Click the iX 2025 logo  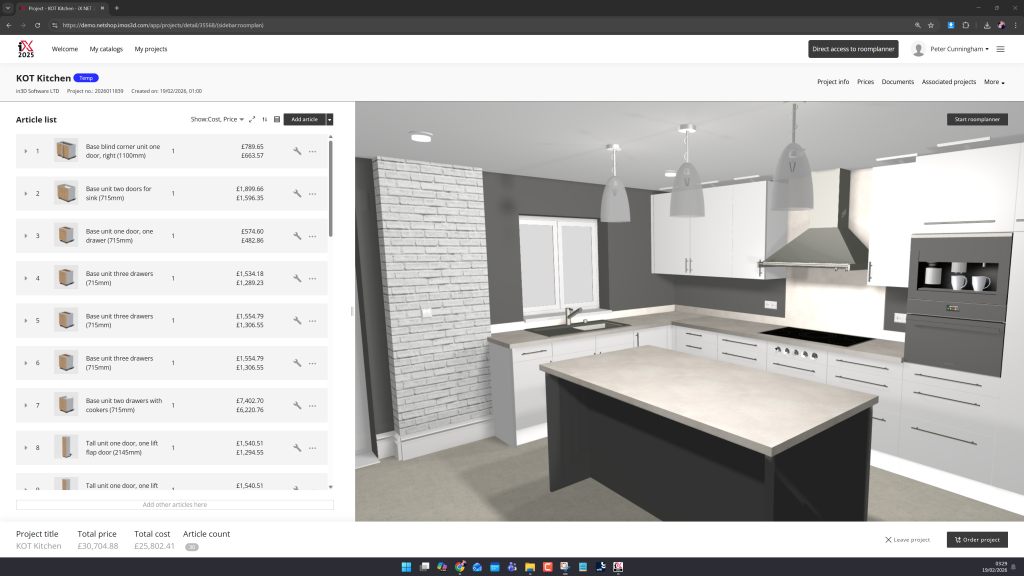coord(26,49)
